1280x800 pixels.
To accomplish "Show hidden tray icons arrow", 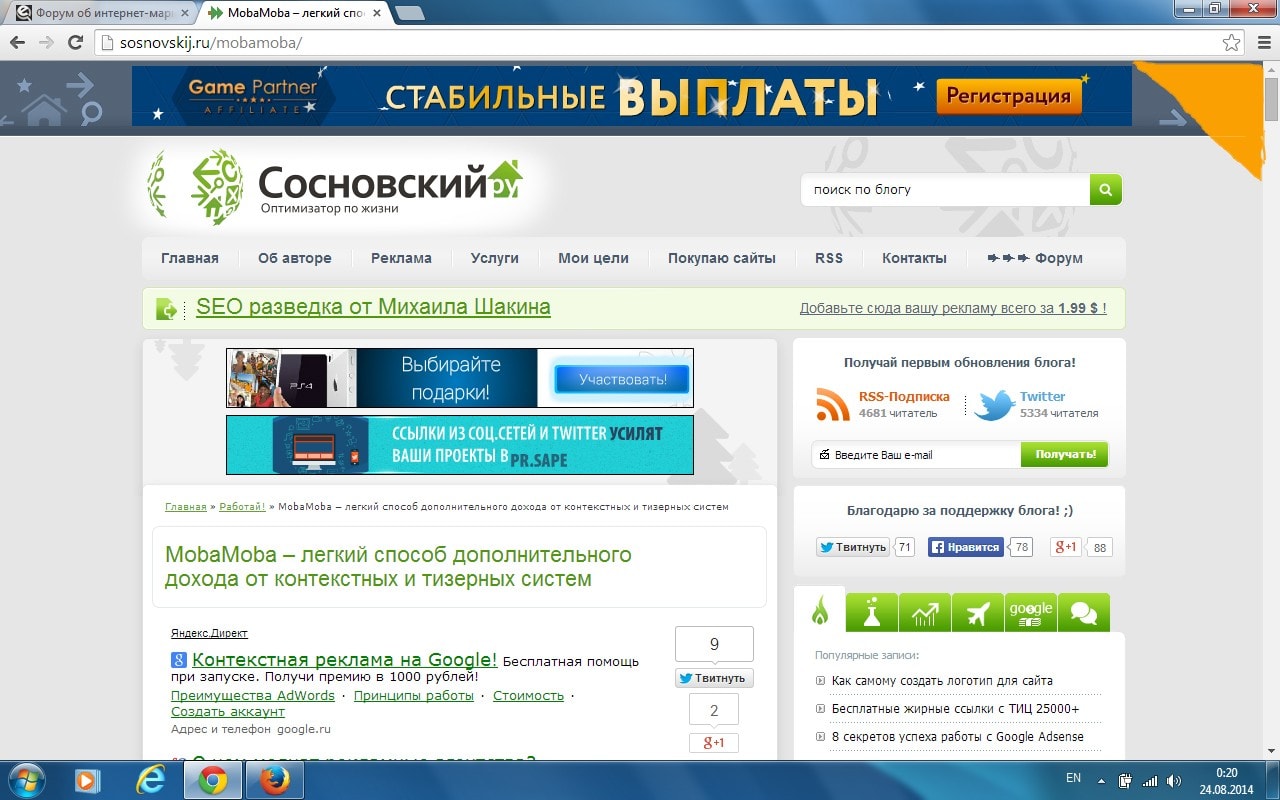I will pyautogui.click(x=1101, y=780).
